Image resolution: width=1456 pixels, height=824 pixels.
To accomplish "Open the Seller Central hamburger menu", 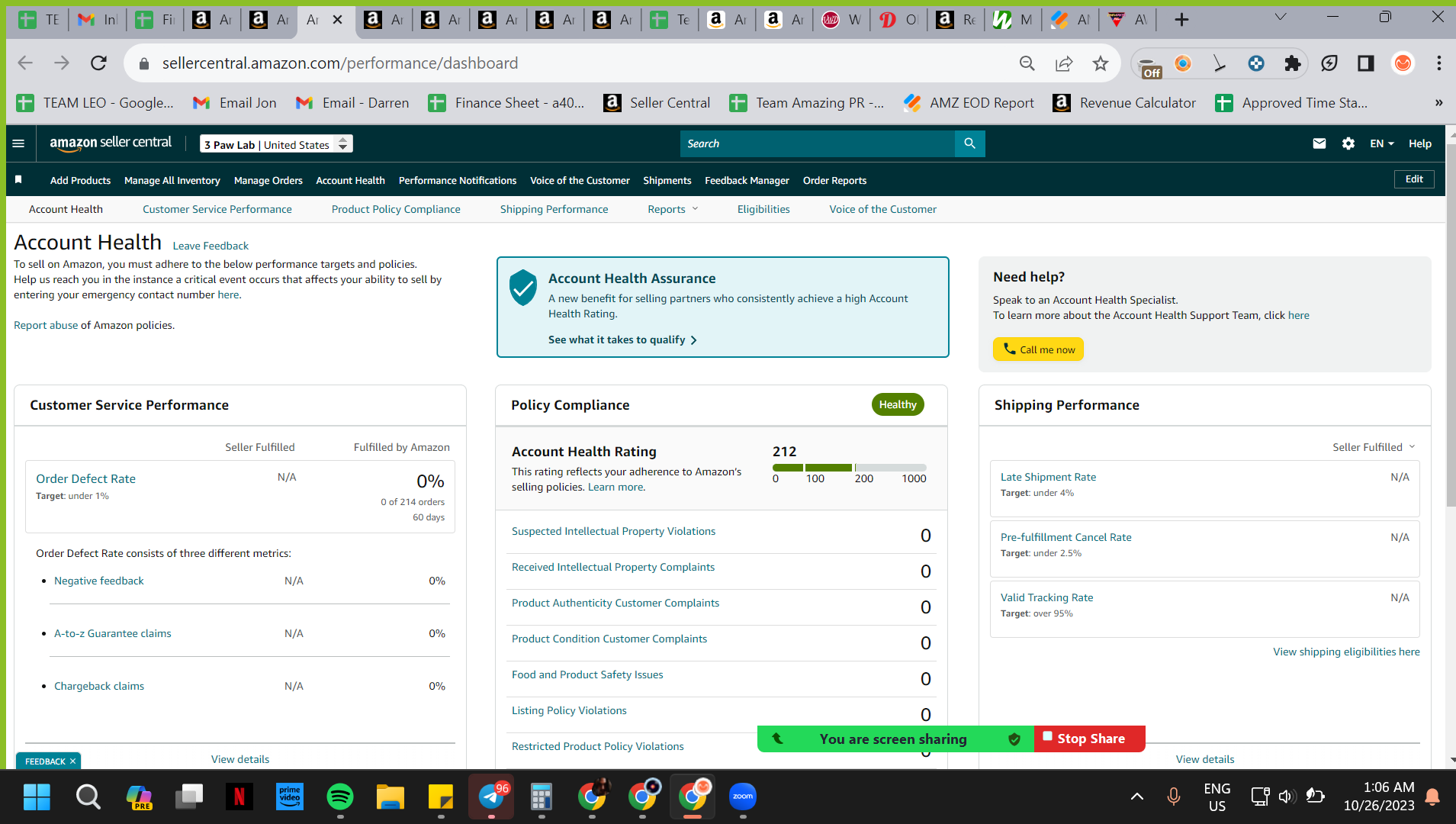I will click(19, 143).
